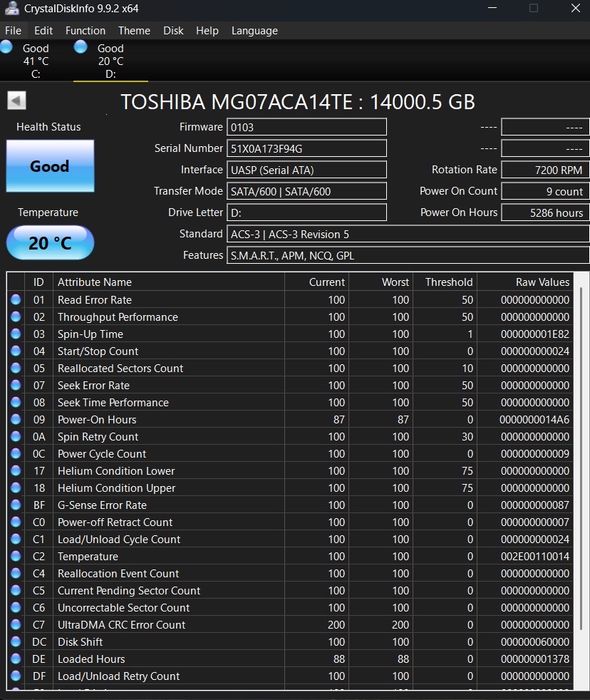Image resolution: width=590 pixels, height=700 pixels.
Task: Click the 20 °C temperature button
Action: click(50, 243)
